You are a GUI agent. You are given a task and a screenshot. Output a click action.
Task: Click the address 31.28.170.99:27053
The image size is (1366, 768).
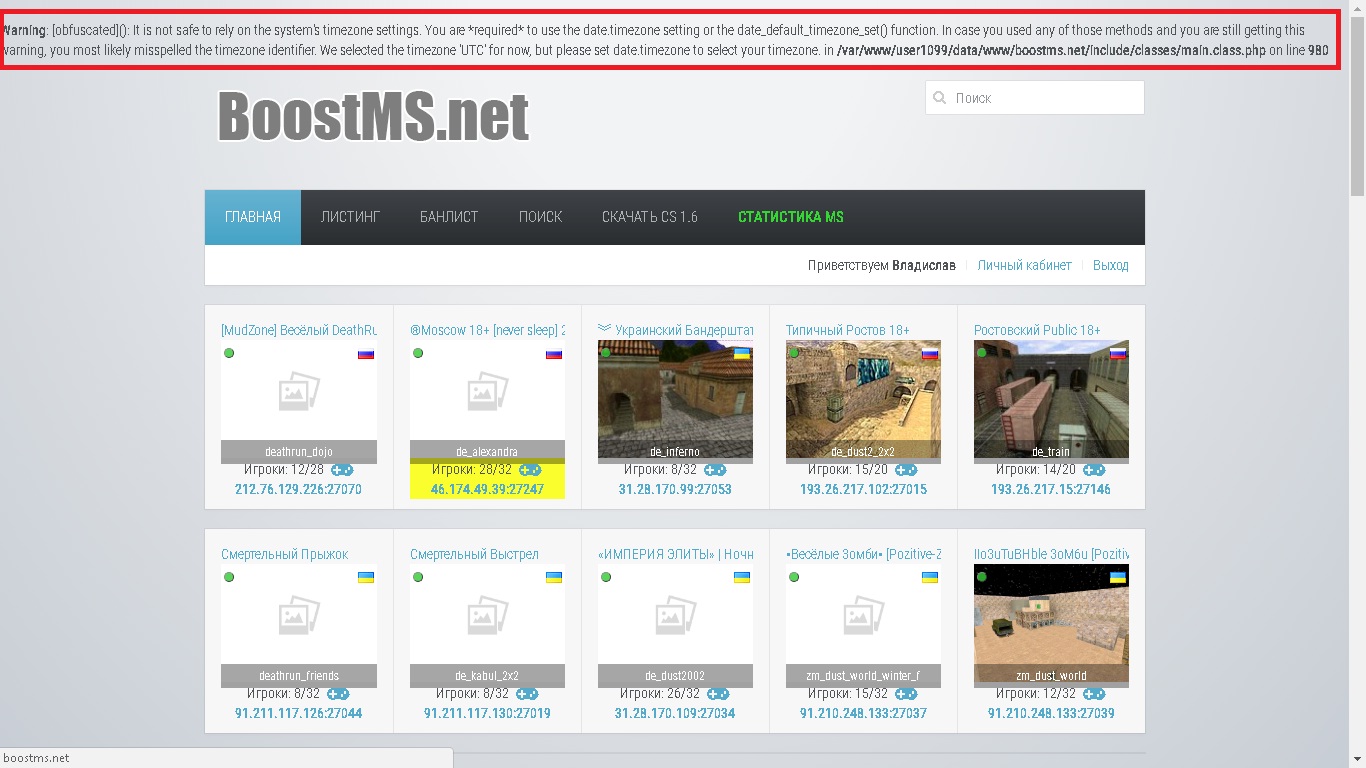[x=675, y=490]
